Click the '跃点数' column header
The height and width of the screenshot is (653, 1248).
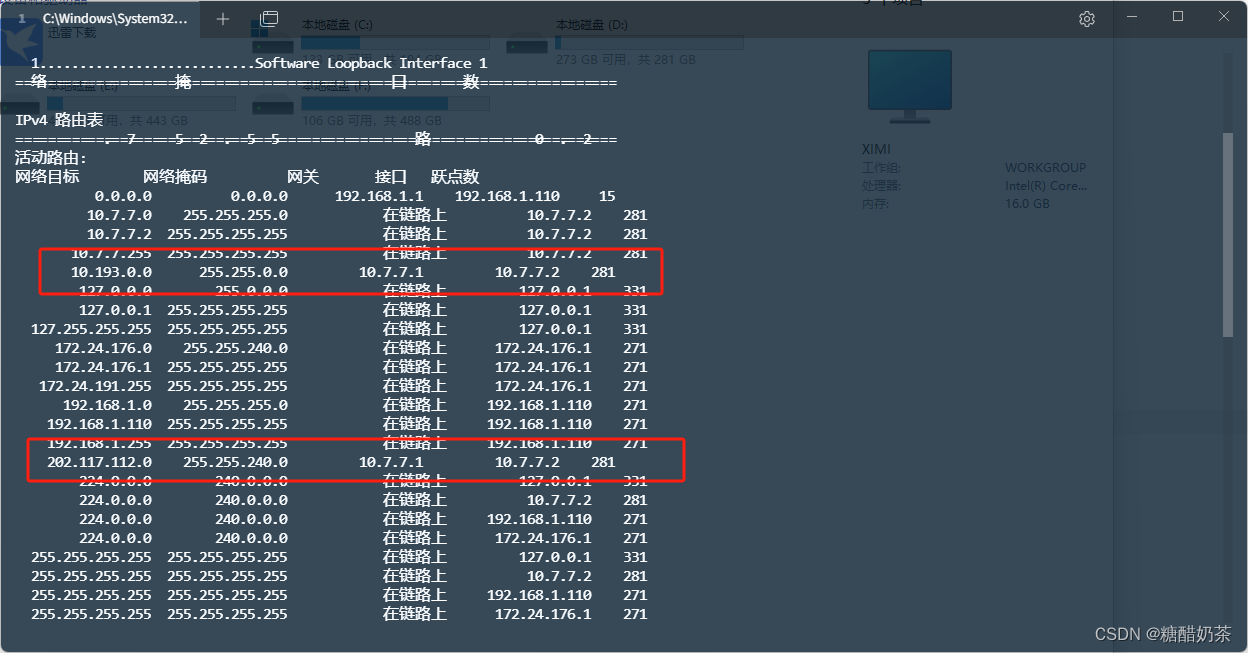(x=455, y=177)
